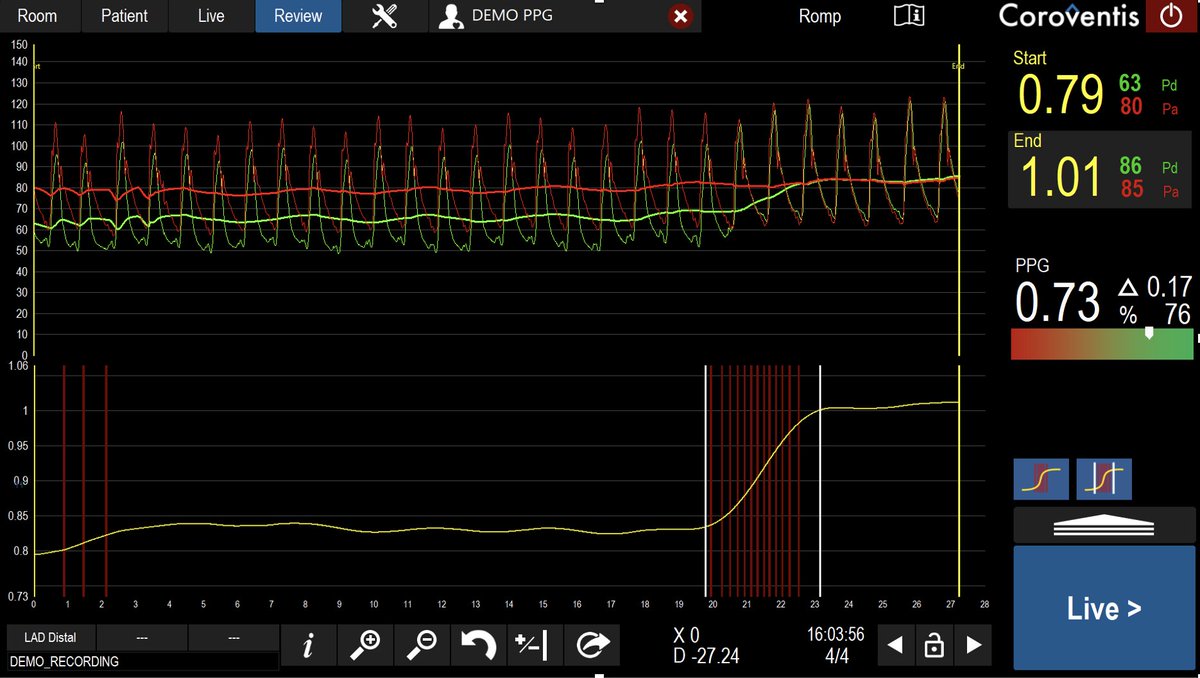Click the red power button
The height and width of the screenshot is (678, 1200).
tap(1170, 16)
